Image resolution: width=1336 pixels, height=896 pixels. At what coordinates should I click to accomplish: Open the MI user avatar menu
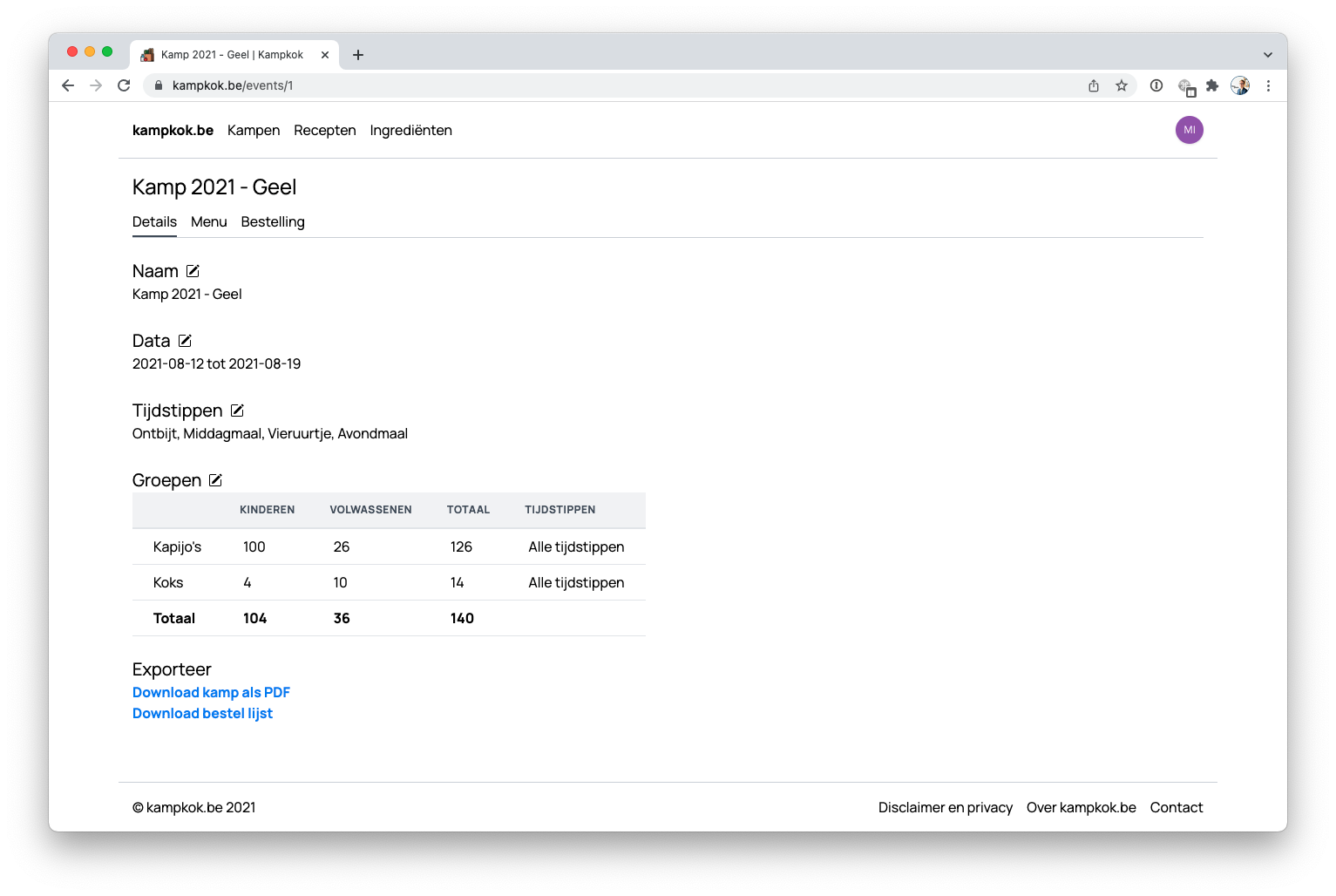coord(1190,130)
